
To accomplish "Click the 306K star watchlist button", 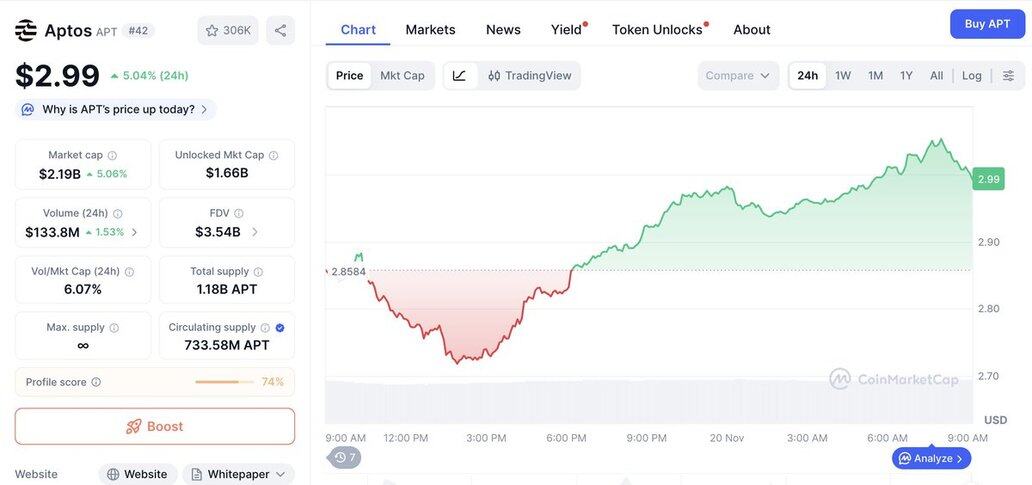I will pos(228,30).
